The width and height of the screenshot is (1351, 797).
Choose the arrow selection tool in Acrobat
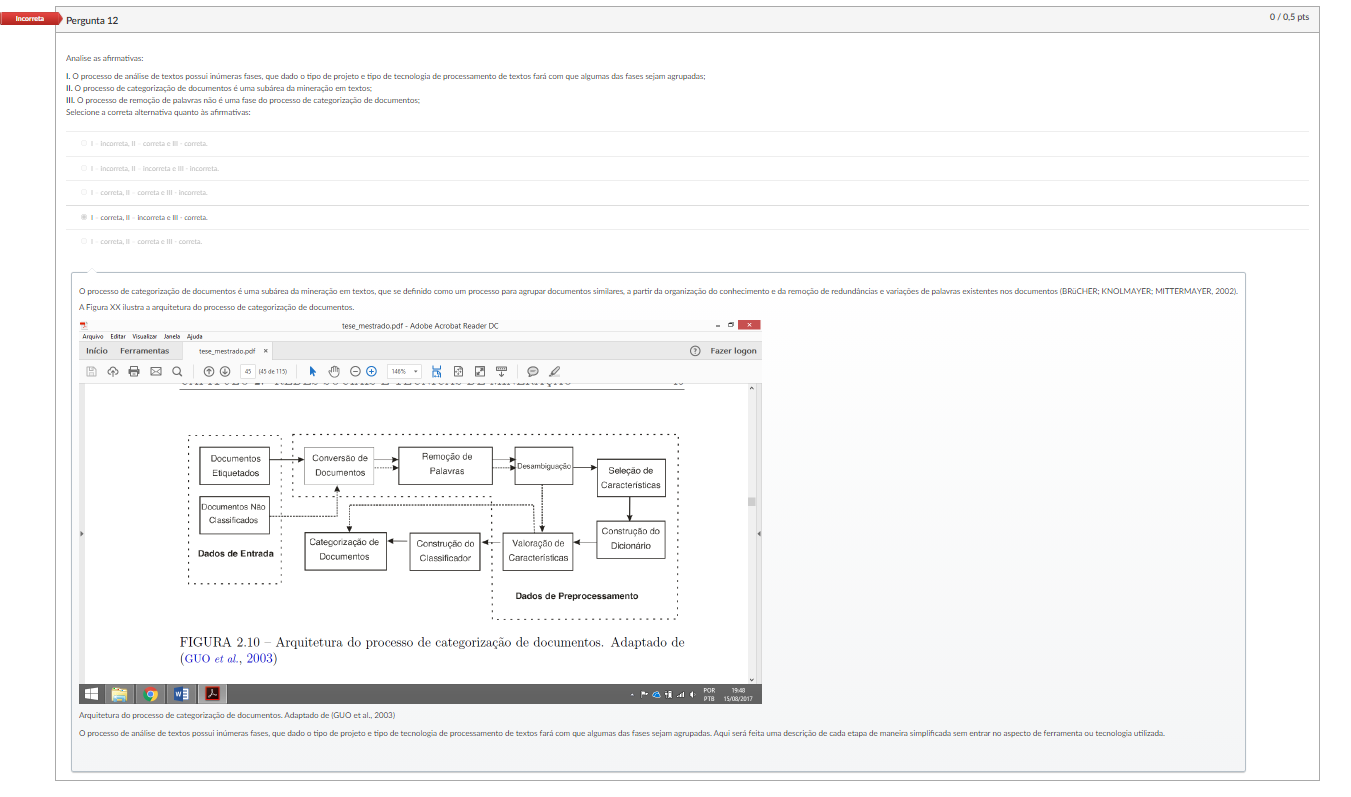tap(312, 371)
